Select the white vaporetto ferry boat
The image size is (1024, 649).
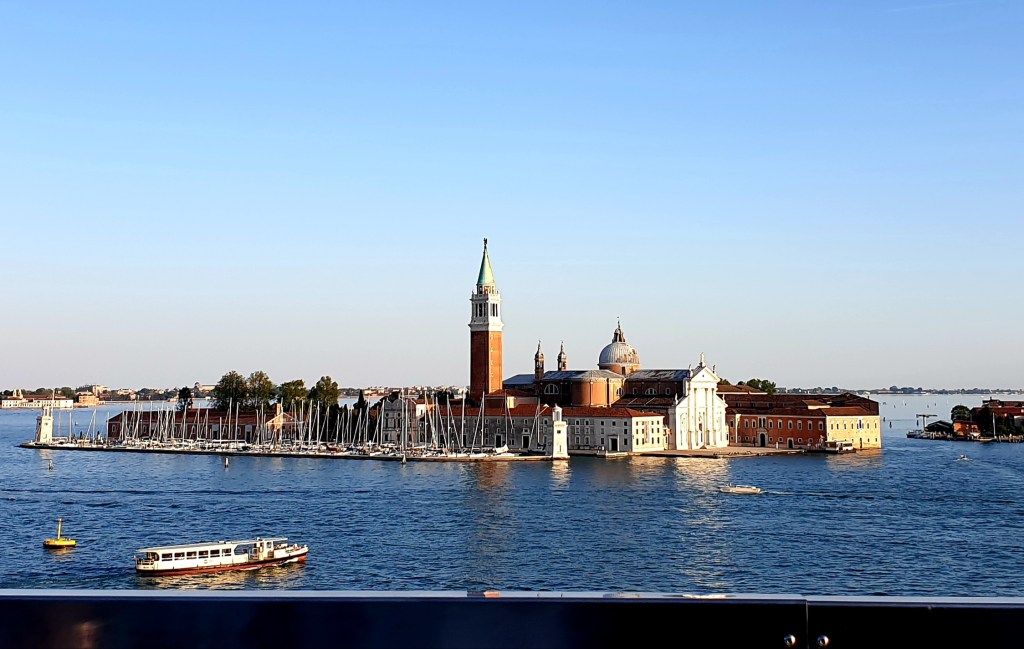click(221, 555)
